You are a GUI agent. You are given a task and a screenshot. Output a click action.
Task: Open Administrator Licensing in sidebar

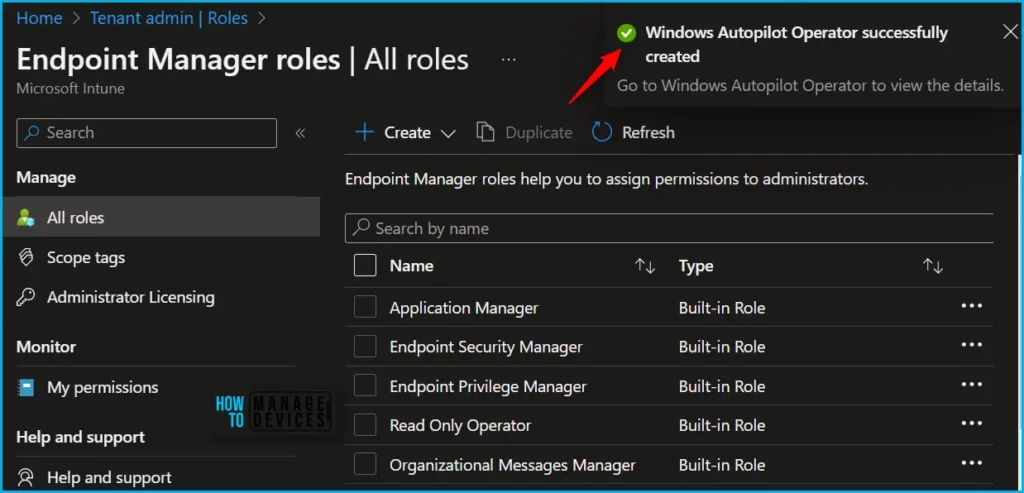click(x=131, y=297)
